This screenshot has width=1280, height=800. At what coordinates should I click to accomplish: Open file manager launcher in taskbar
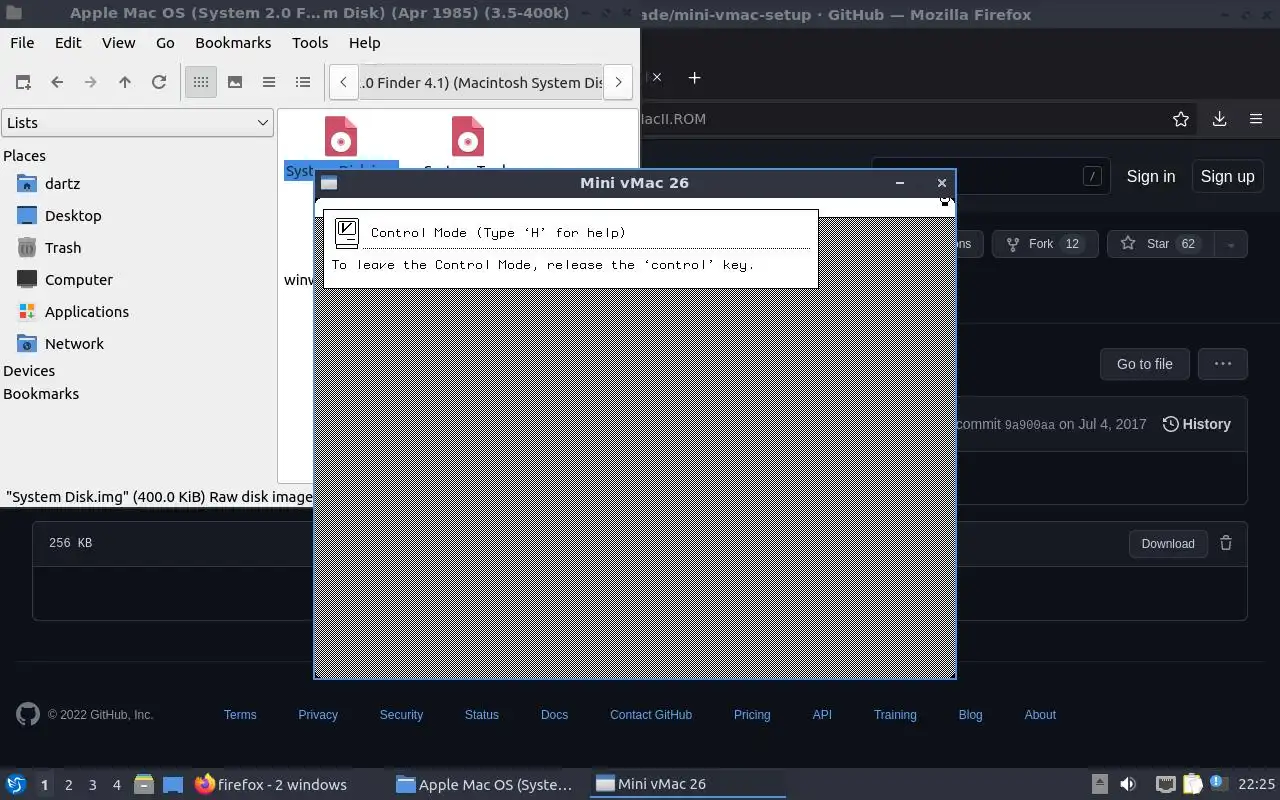click(144, 784)
